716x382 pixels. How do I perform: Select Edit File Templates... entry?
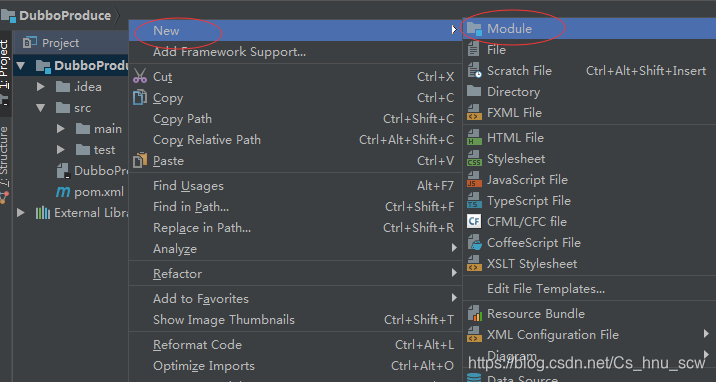point(590,288)
